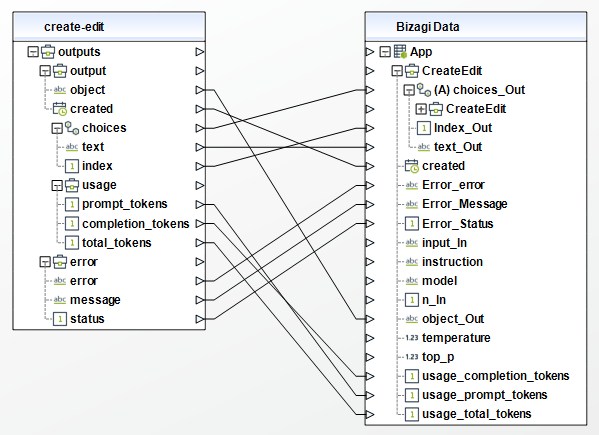599x435 pixels.
Task: Click the briefcase icon next to usage
Action: point(72,185)
